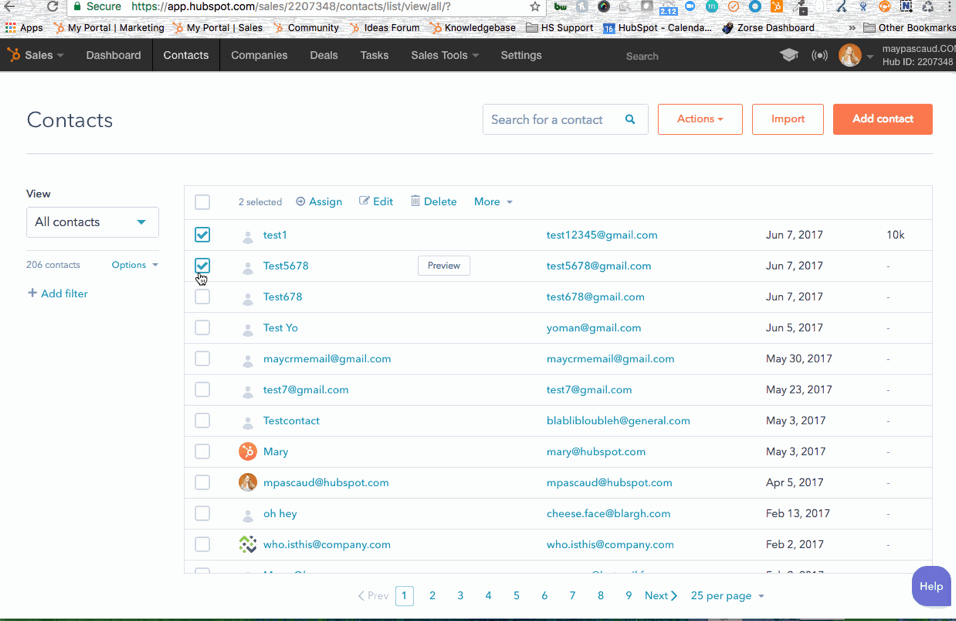Click the HubSpot sprocket logo

(13, 55)
